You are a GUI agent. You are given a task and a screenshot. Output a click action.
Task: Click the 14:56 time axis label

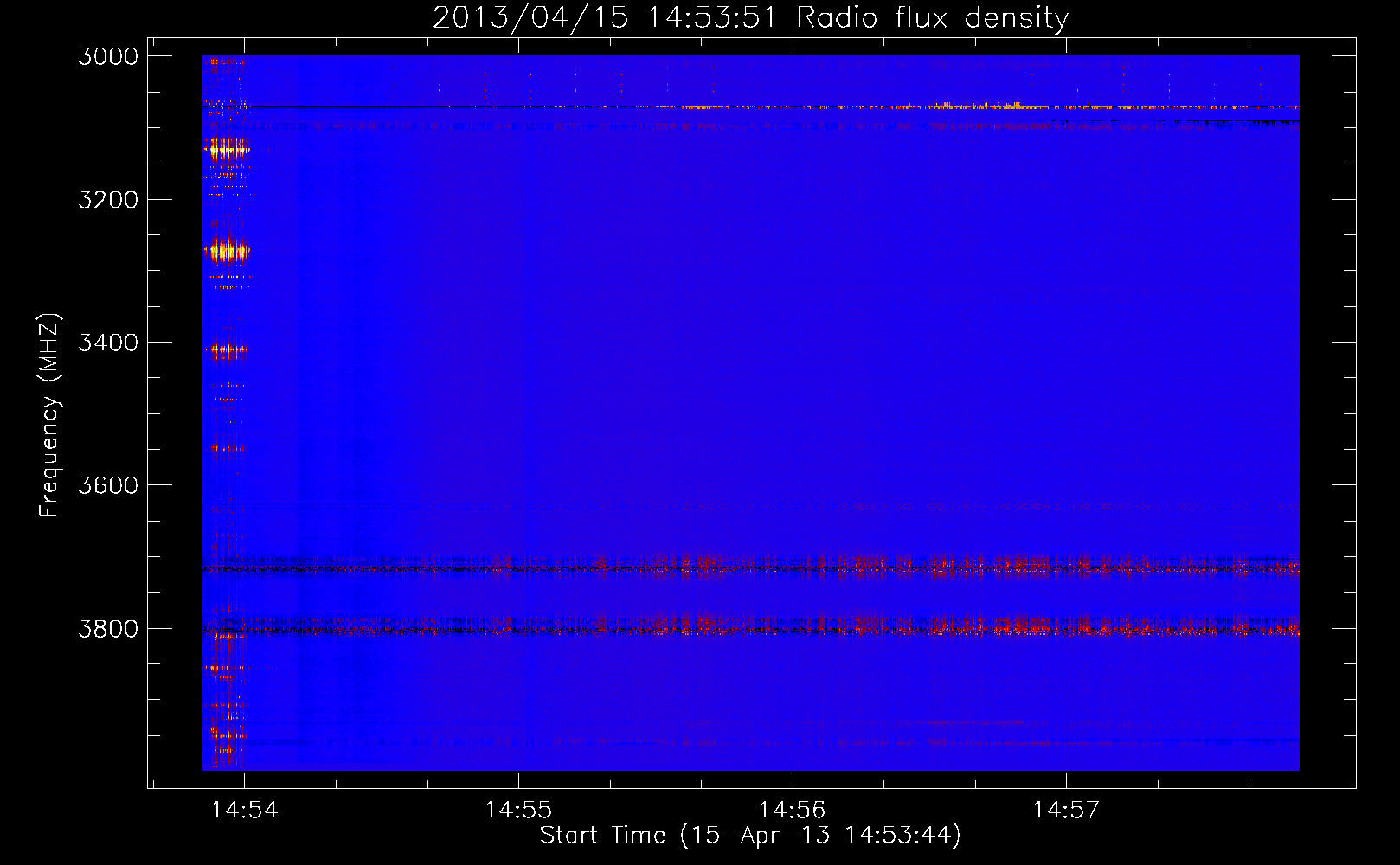tap(793, 810)
